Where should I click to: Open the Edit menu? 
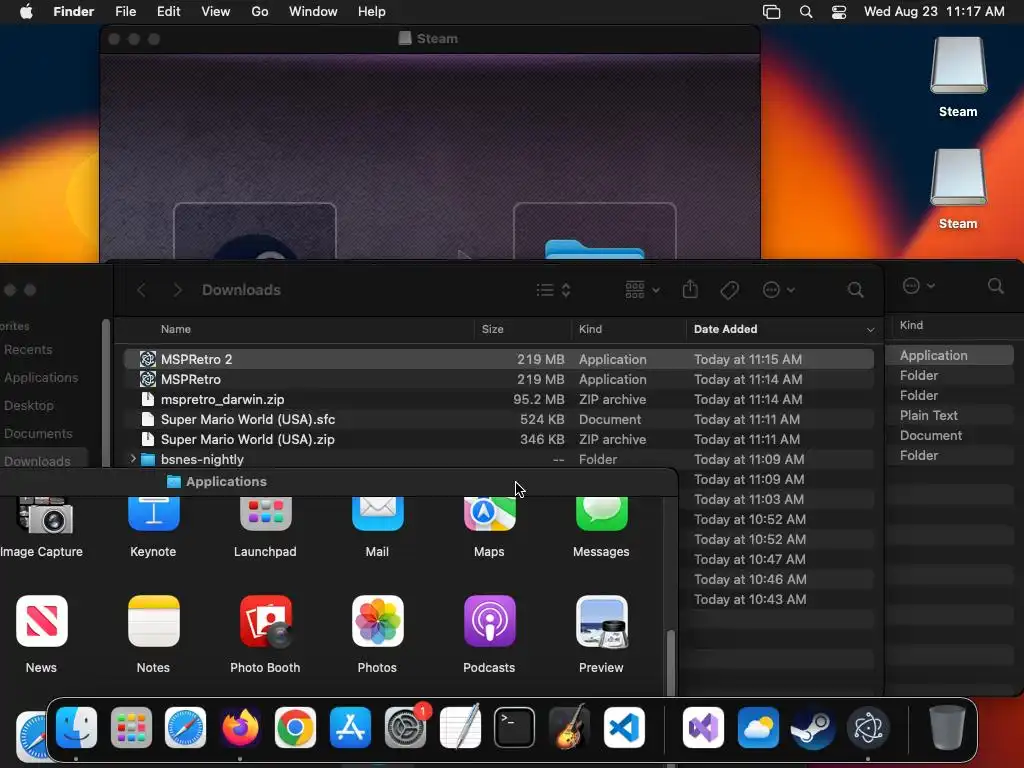click(x=168, y=12)
